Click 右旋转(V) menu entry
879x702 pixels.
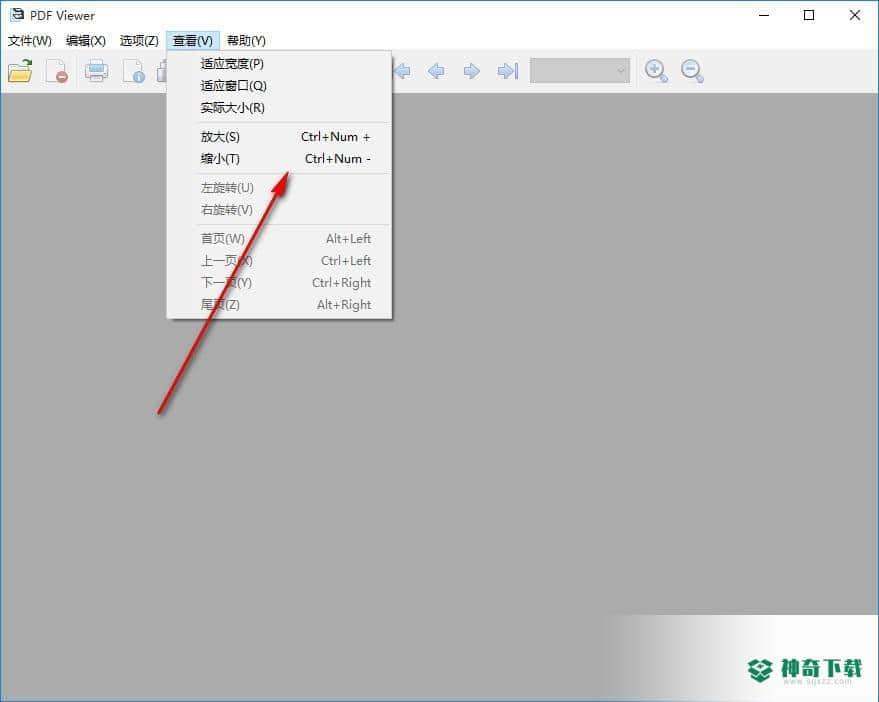(x=279, y=210)
